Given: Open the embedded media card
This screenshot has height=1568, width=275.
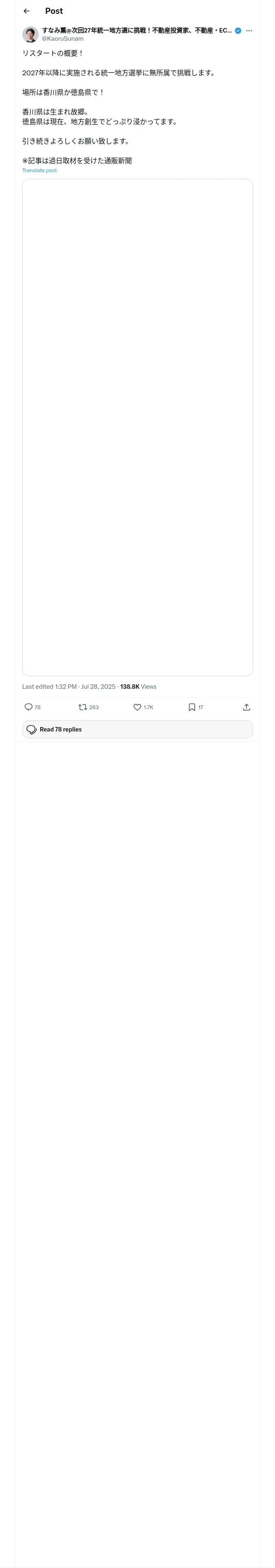Looking at the screenshot, I should pos(137,427).
